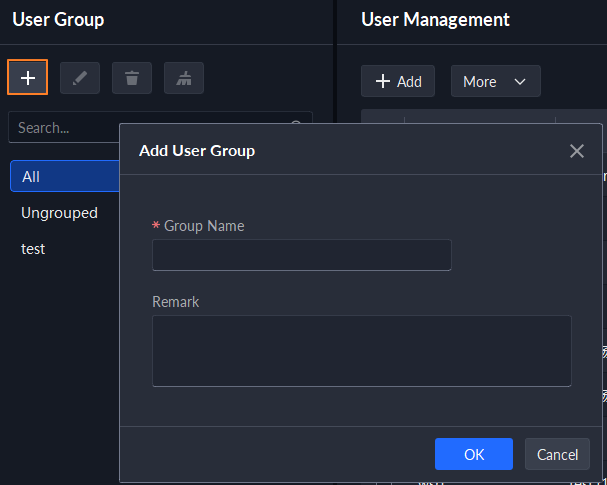Cancel the Add User Group dialog
Viewport: 607px width, 485px height.
point(557,454)
